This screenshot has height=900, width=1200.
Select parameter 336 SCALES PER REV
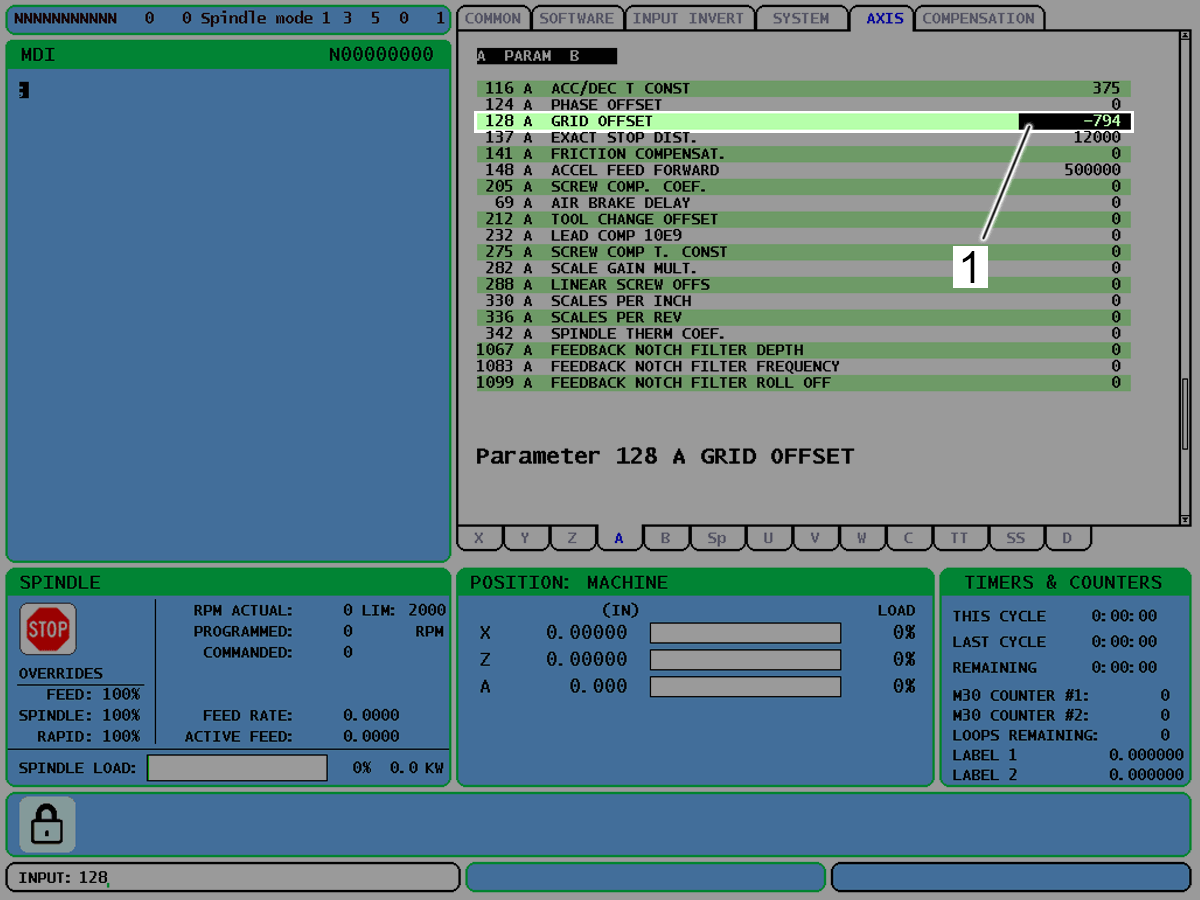click(x=803, y=317)
